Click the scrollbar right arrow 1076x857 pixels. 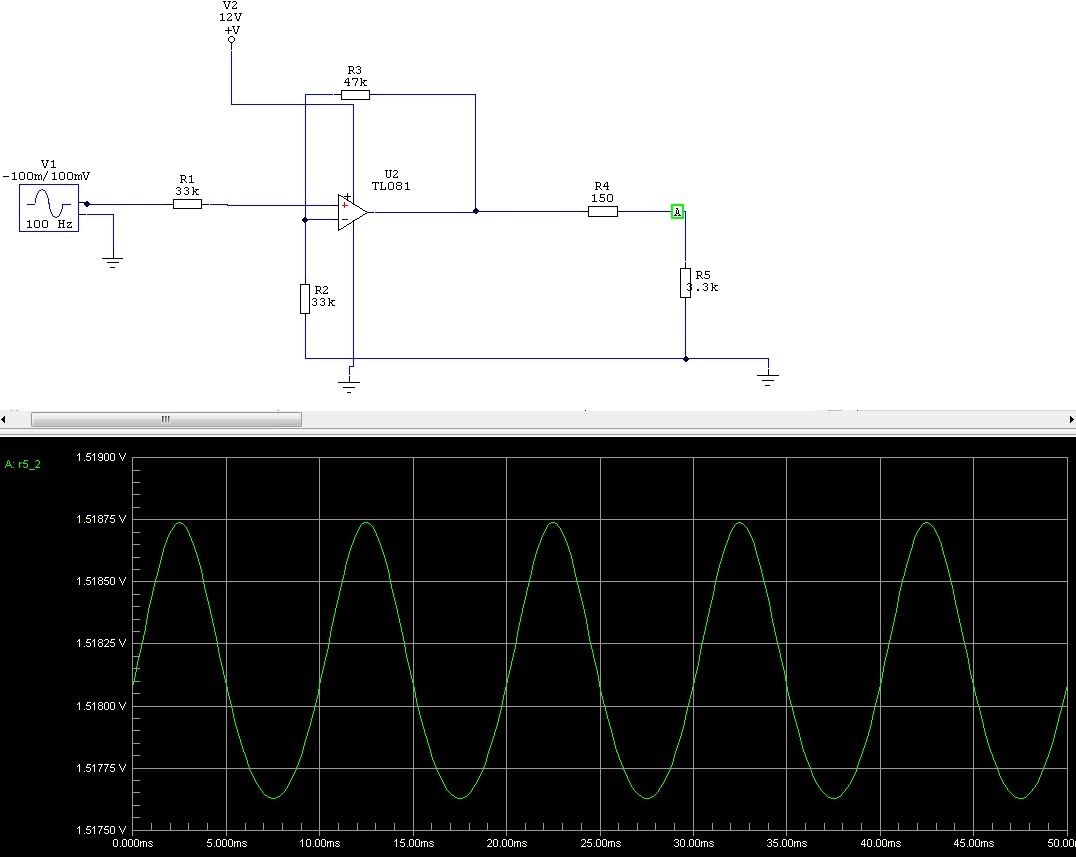tap(1071, 419)
